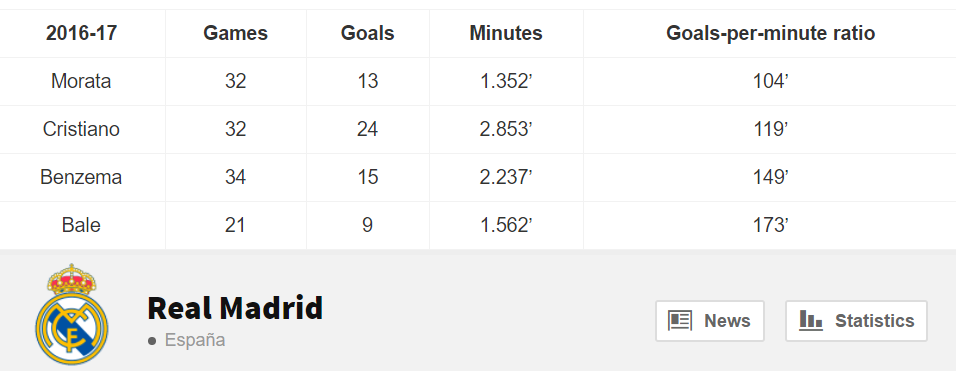Click the 2016-17 column header
Image resolution: width=956 pixels, height=371 pixels.
[81, 33]
